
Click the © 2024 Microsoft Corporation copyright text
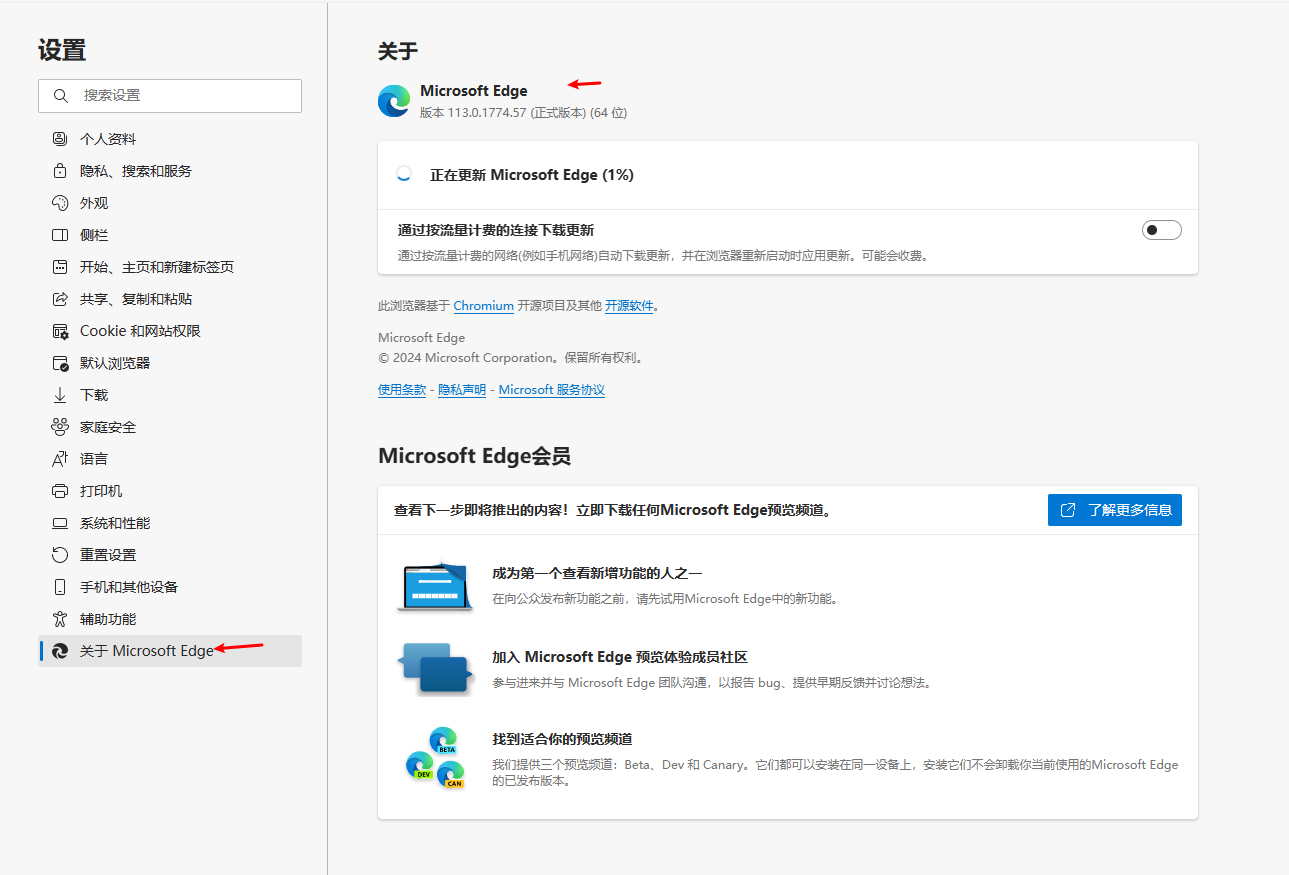pos(511,358)
